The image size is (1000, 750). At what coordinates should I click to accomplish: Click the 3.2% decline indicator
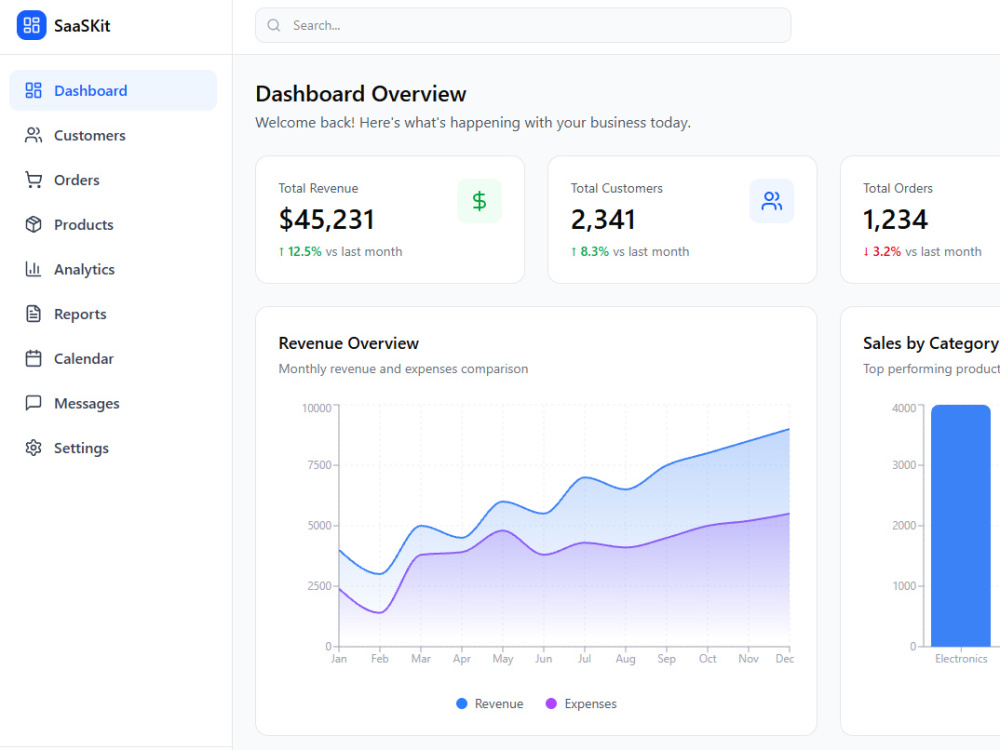(x=882, y=252)
